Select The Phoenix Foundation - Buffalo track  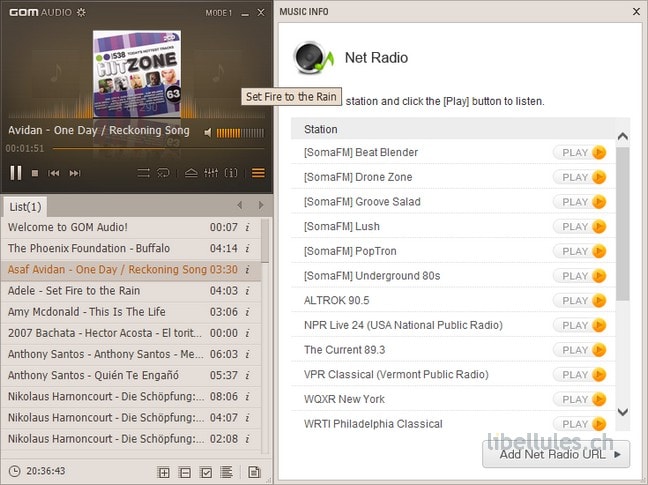(131, 248)
